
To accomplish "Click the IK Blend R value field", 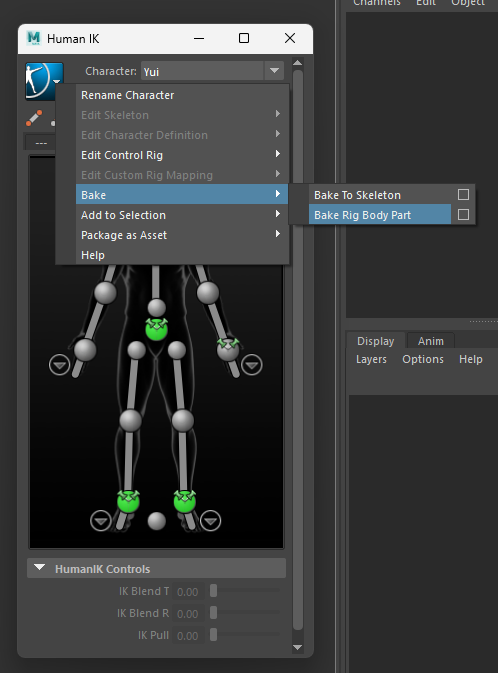I will (189, 614).
